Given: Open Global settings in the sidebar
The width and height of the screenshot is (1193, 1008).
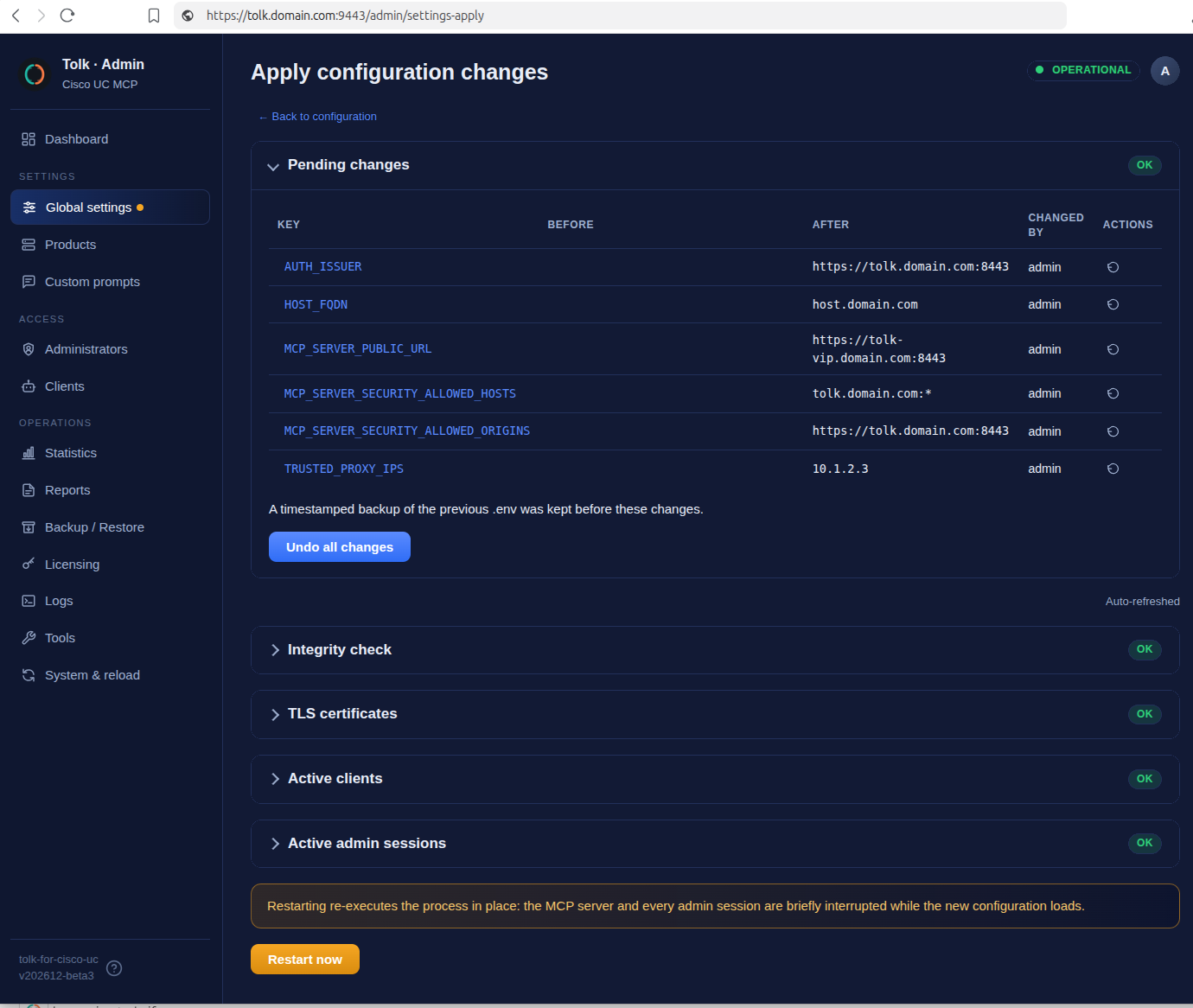Looking at the screenshot, I should pyautogui.click(x=110, y=207).
